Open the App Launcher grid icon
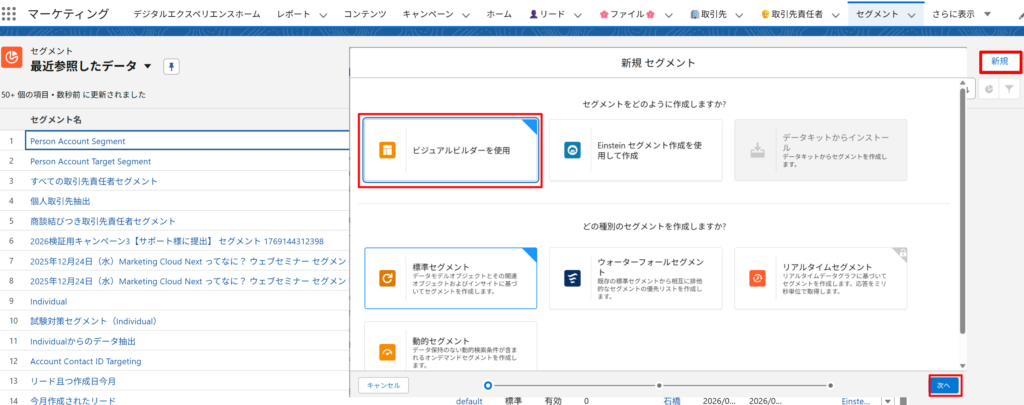The height and width of the screenshot is (405, 1024). (9, 14)
